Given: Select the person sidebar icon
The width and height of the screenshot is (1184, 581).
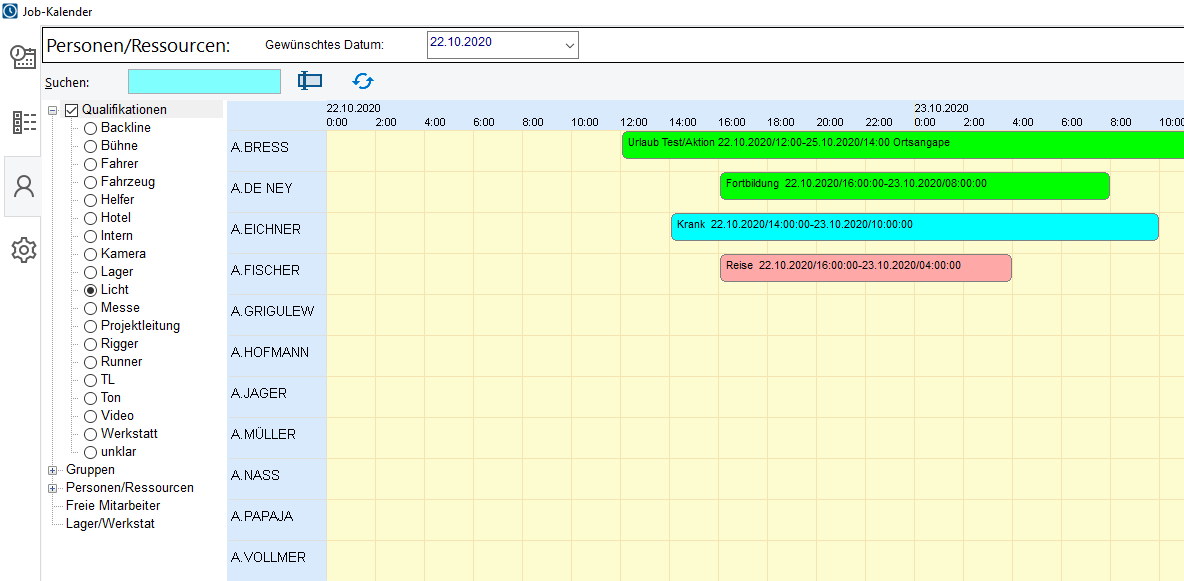Looking at the screenshot, I should (24, 186).
